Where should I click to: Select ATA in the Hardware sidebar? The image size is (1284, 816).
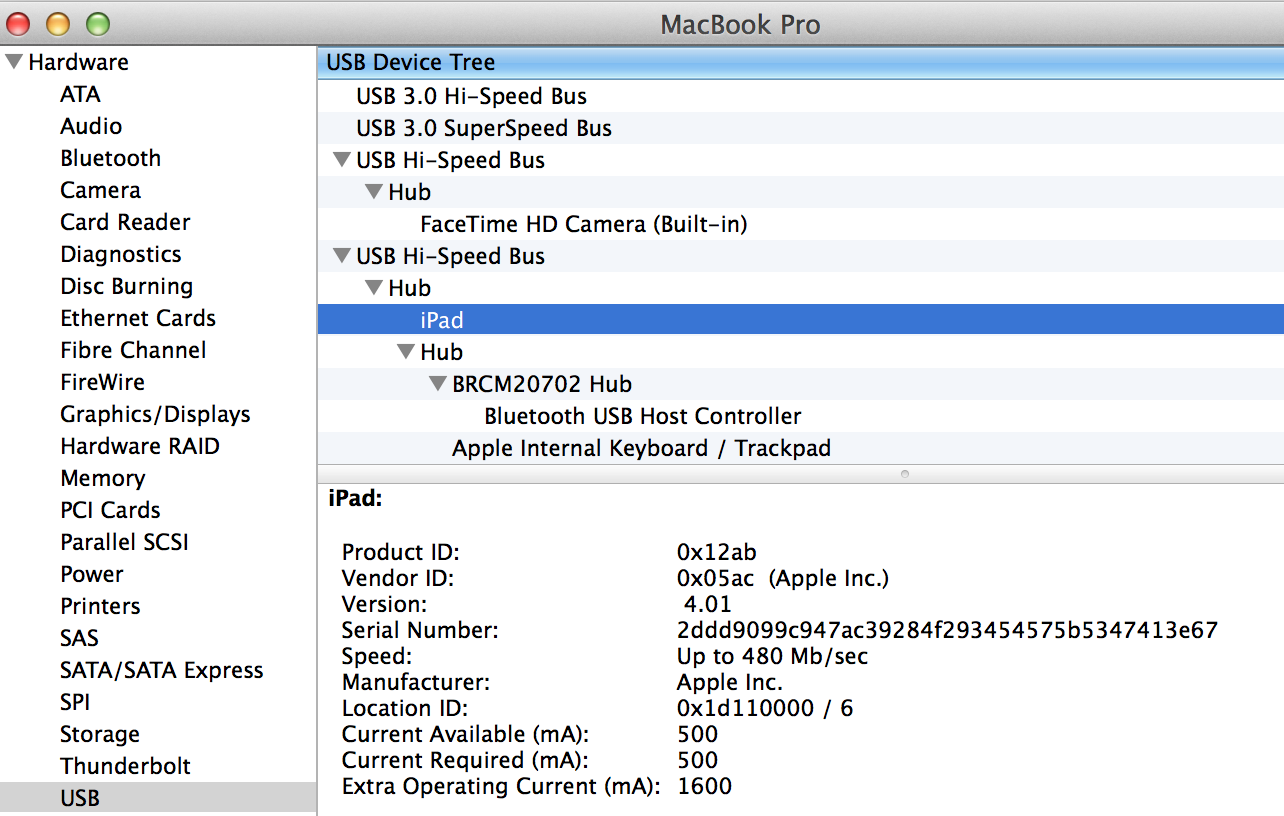pos(80,94)
